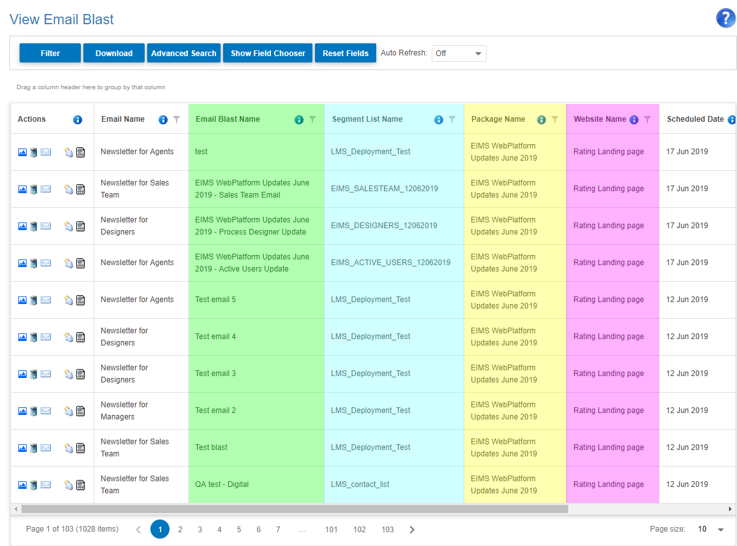Click the Download button
This screenshot has width=737, height=546.
coord(114,53)
